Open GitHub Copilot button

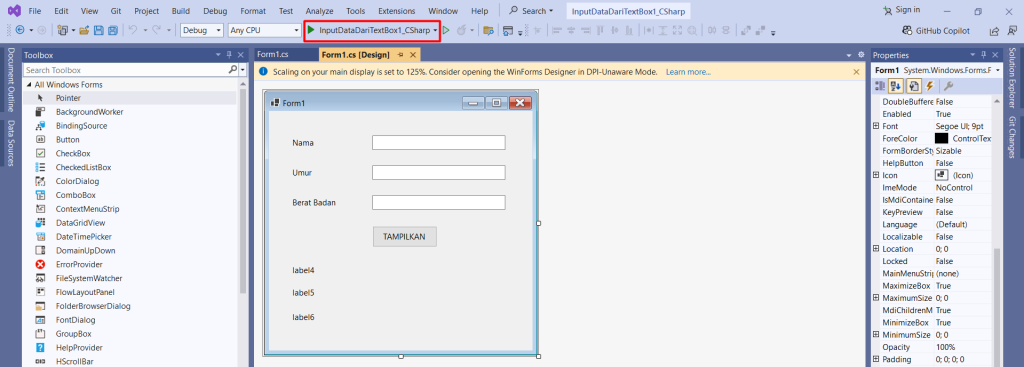click(936, 31)
